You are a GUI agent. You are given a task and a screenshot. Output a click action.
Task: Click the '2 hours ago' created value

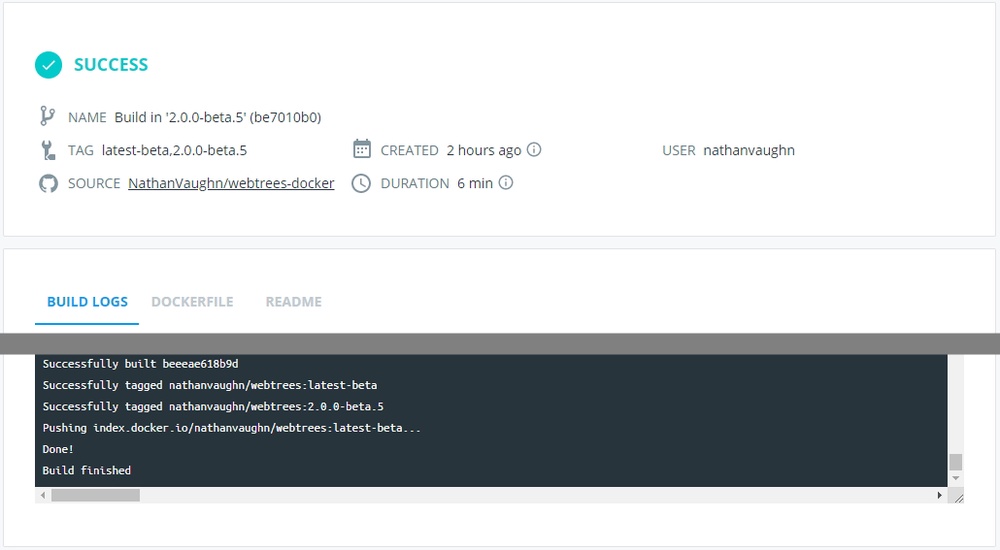click(x=484, y=151)
